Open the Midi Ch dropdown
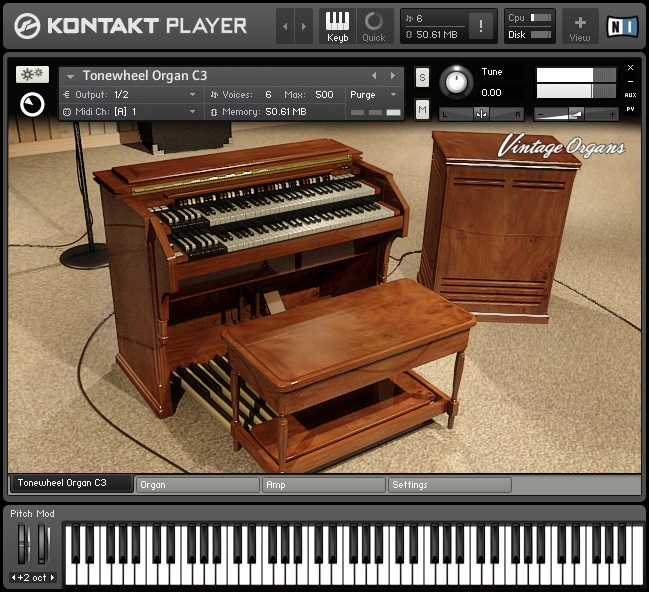The image size is (649, 592). (x=130, y=112)
